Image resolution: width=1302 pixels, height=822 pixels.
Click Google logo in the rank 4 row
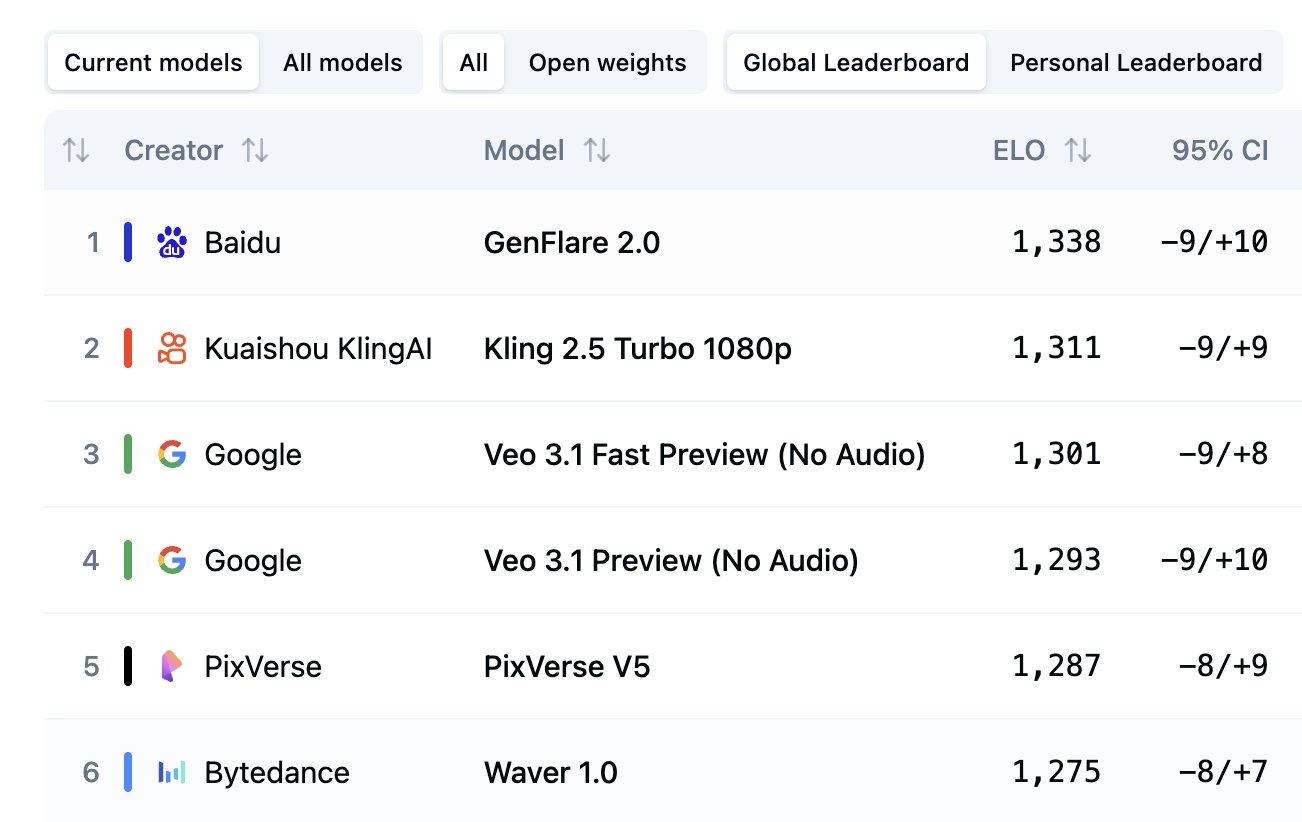coord(172,560)
